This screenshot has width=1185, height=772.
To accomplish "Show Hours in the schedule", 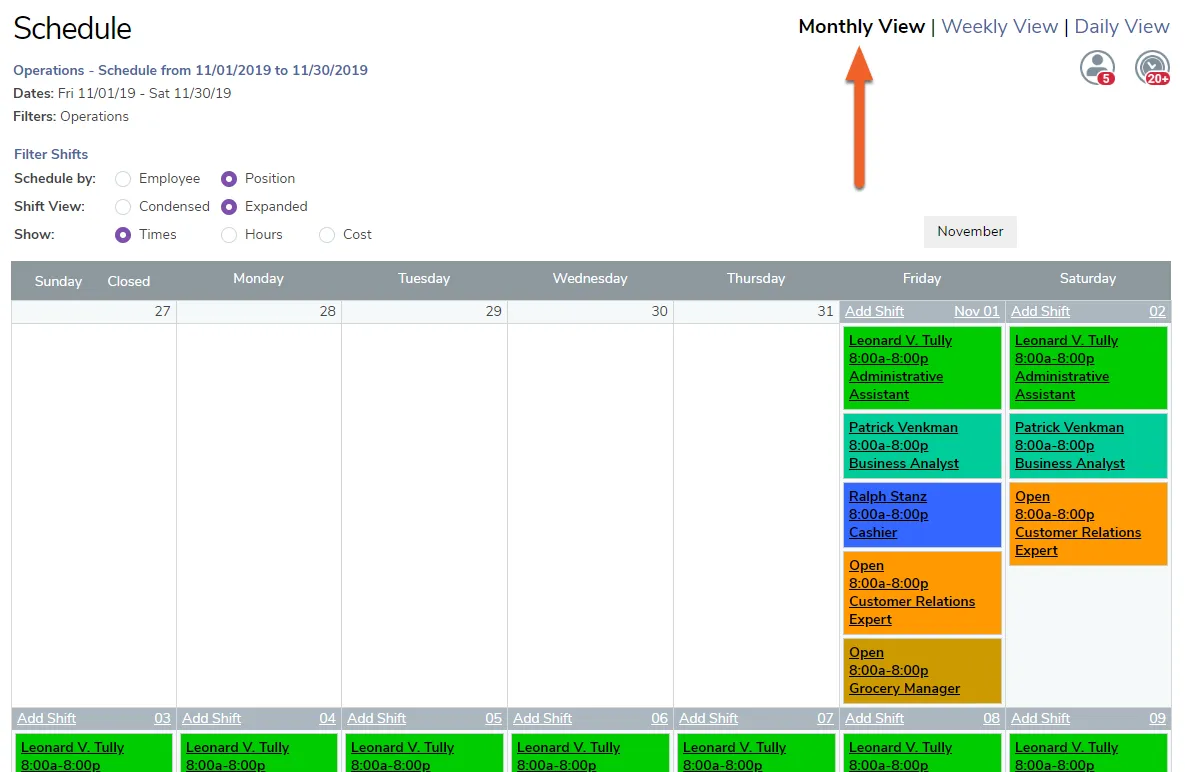I will point(229,235).
